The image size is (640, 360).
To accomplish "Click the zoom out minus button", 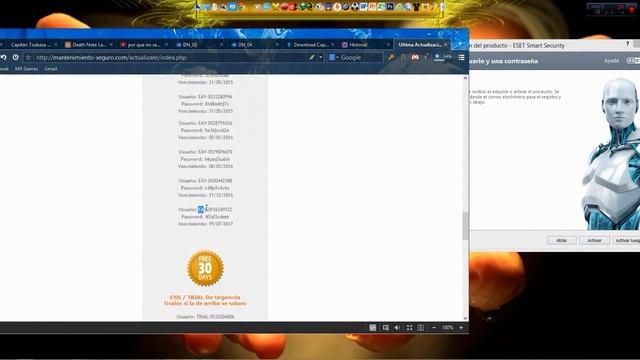I will pyautogui.click(x=434, y=327).
